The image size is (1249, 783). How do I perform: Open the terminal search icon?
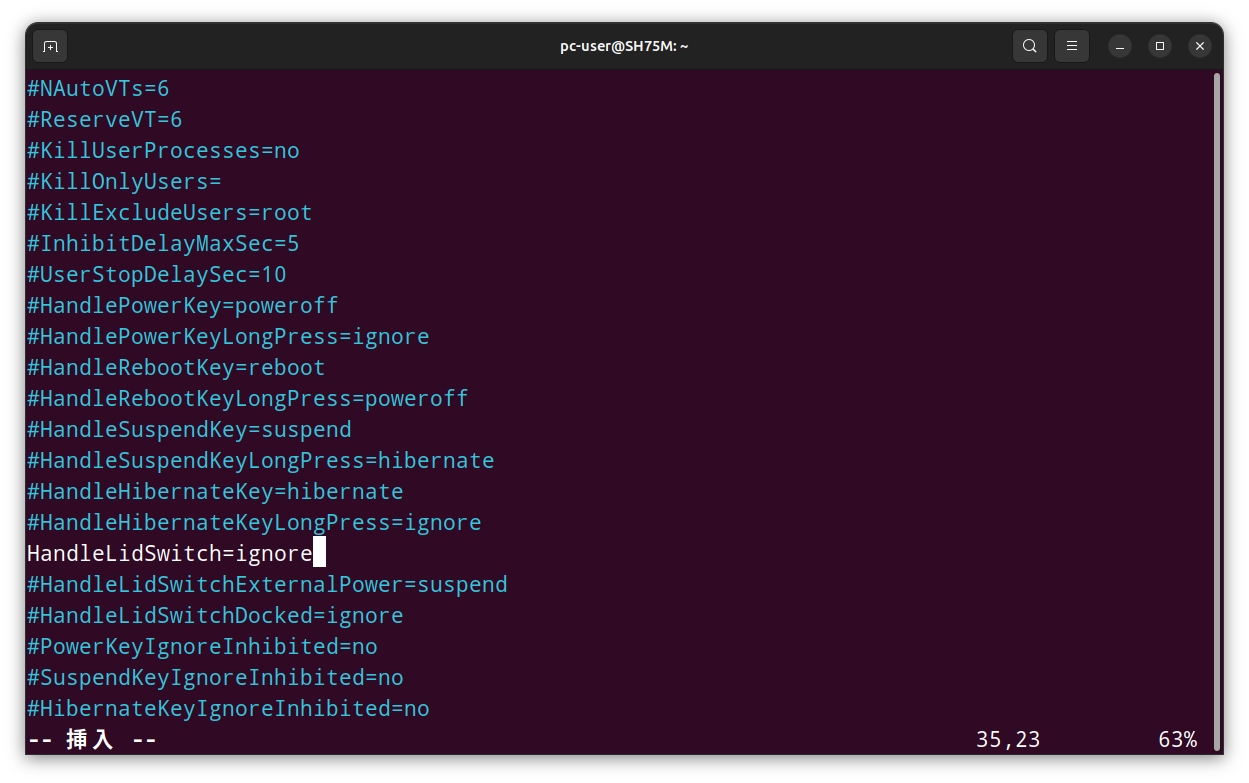click(1029, 46)
